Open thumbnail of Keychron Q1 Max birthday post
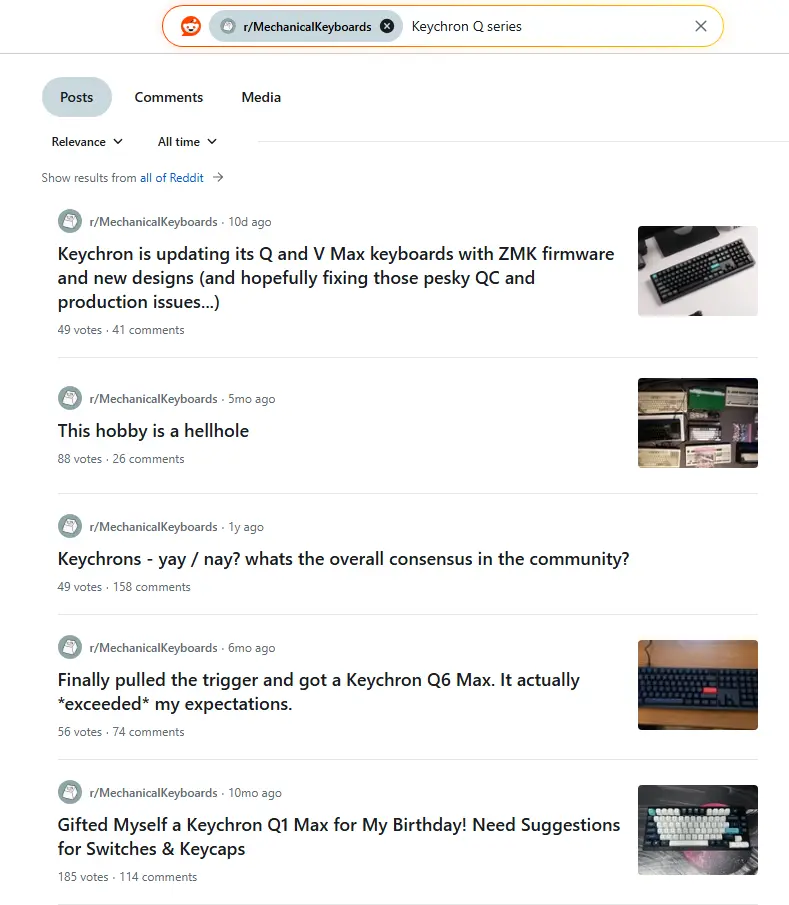The height and width of the screenshot is (905, 789). pyautogui.click(x=698, y=829)
